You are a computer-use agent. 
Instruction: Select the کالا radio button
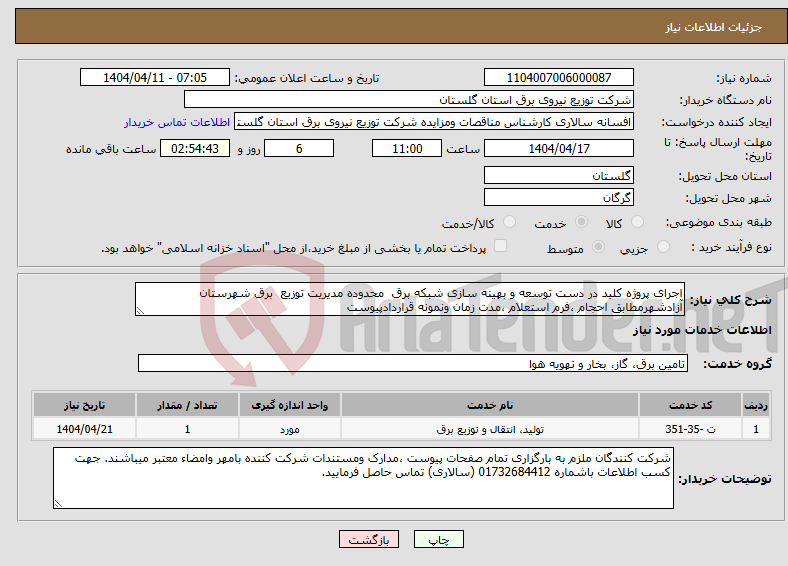pyautogui.click(x=637, y=222)
